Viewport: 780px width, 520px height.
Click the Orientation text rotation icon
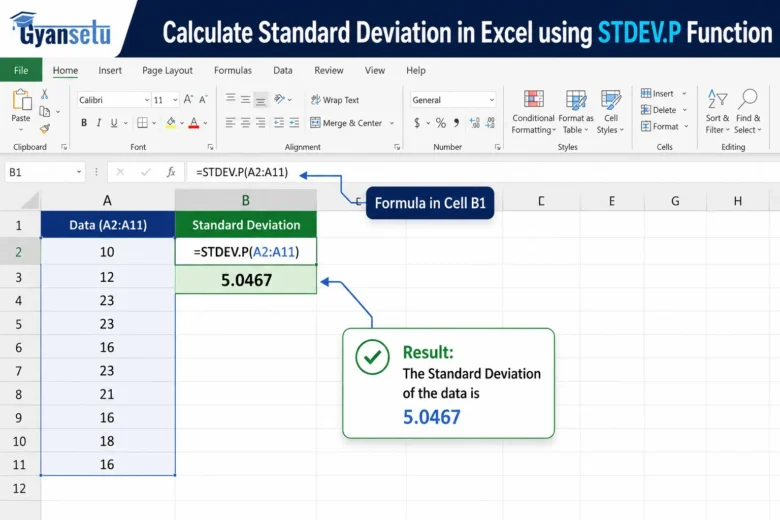tap(280, 99)
